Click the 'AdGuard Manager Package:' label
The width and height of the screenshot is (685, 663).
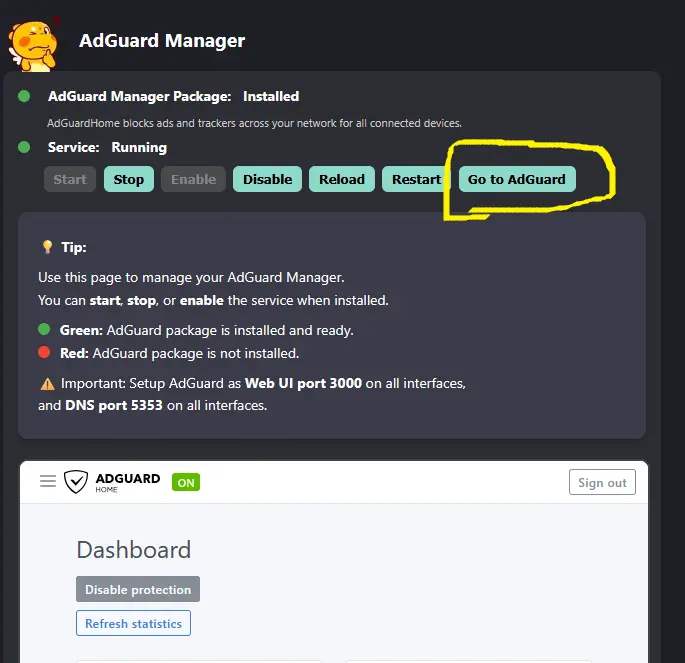[x=139, y=96]
